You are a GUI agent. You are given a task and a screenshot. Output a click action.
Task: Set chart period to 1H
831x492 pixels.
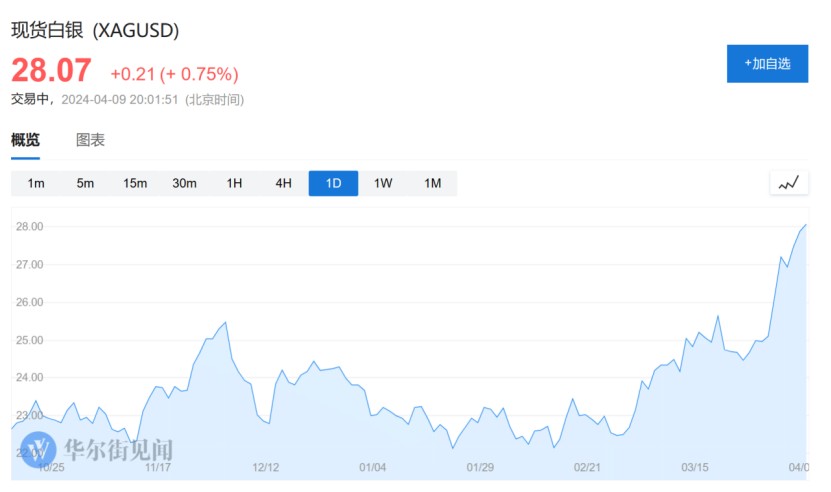[x=234, y=183]
